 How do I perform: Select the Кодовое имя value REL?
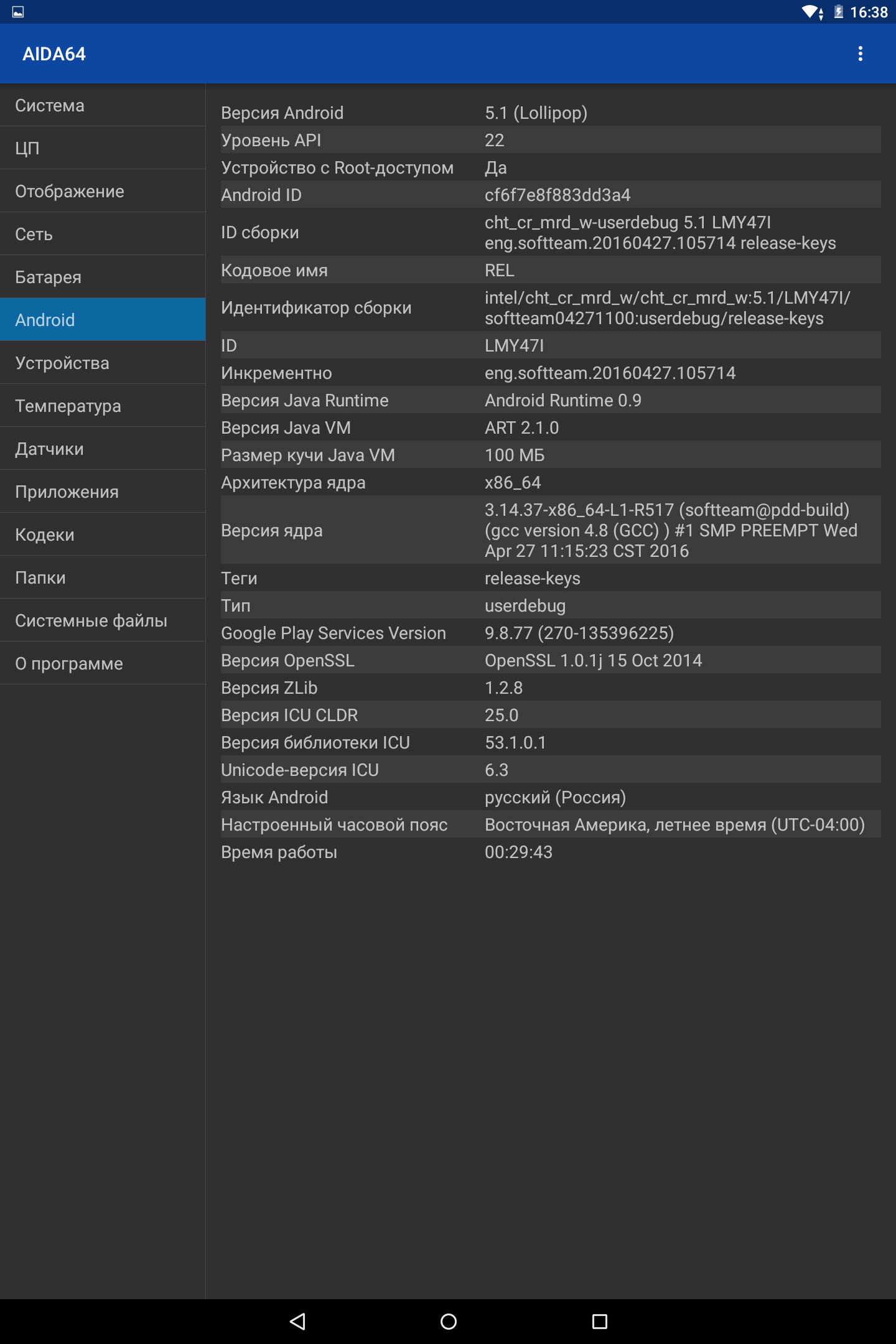[x=499, y=270]
